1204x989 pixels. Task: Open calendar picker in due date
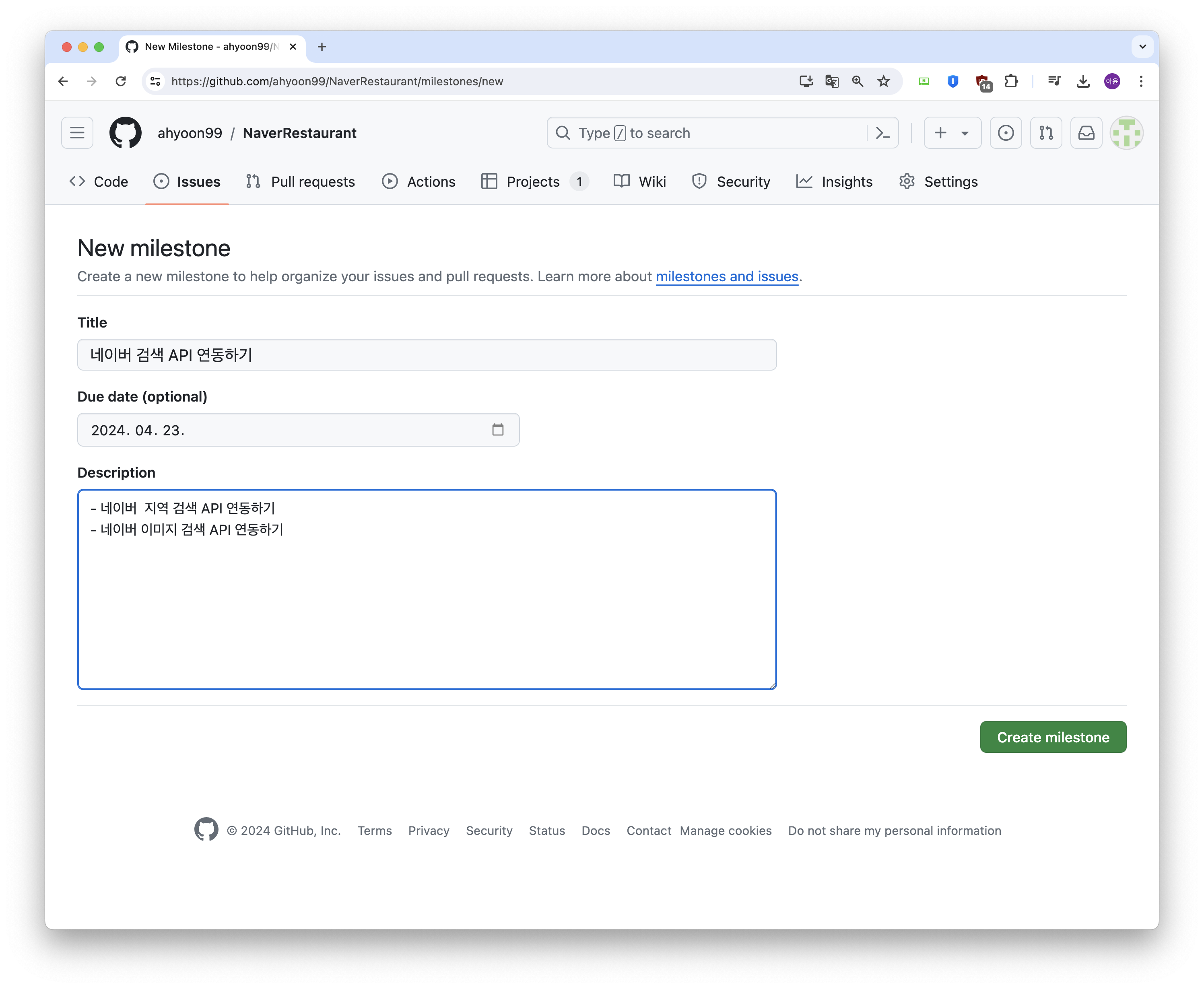coord(497,430)
